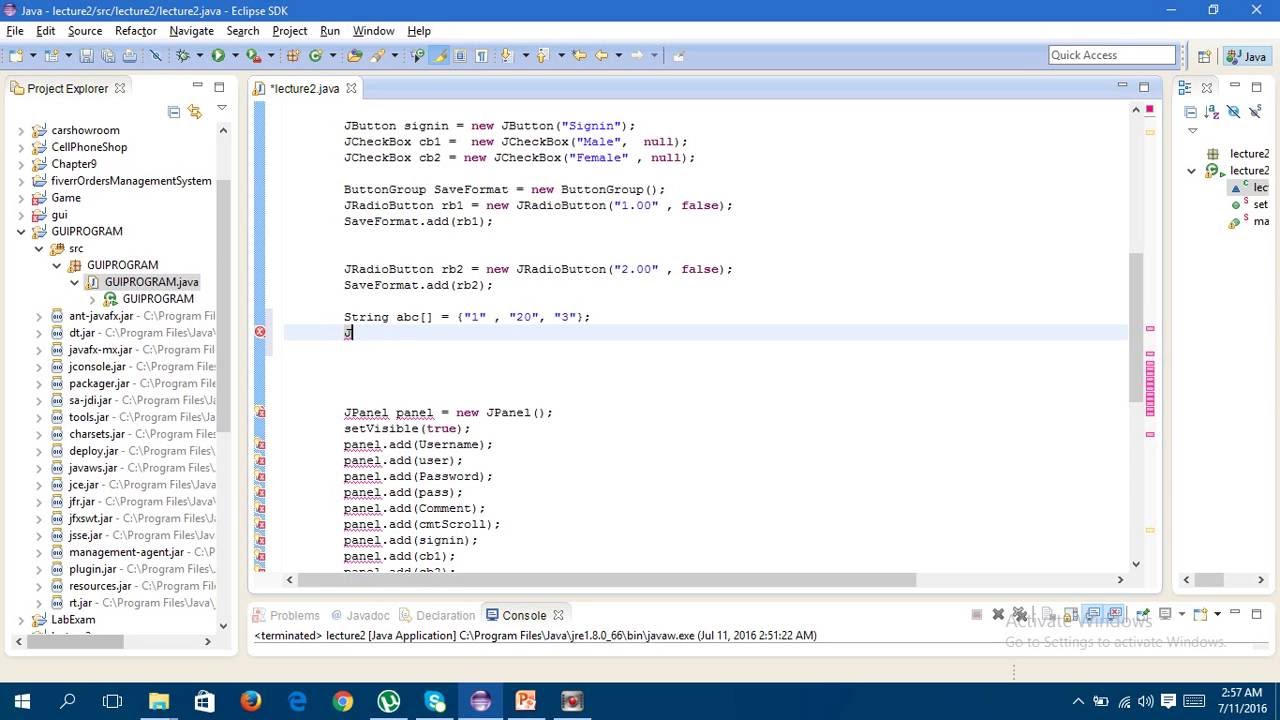Collapse lecture2 class in Outline

pyautogui.click(x=1191, y=171)
